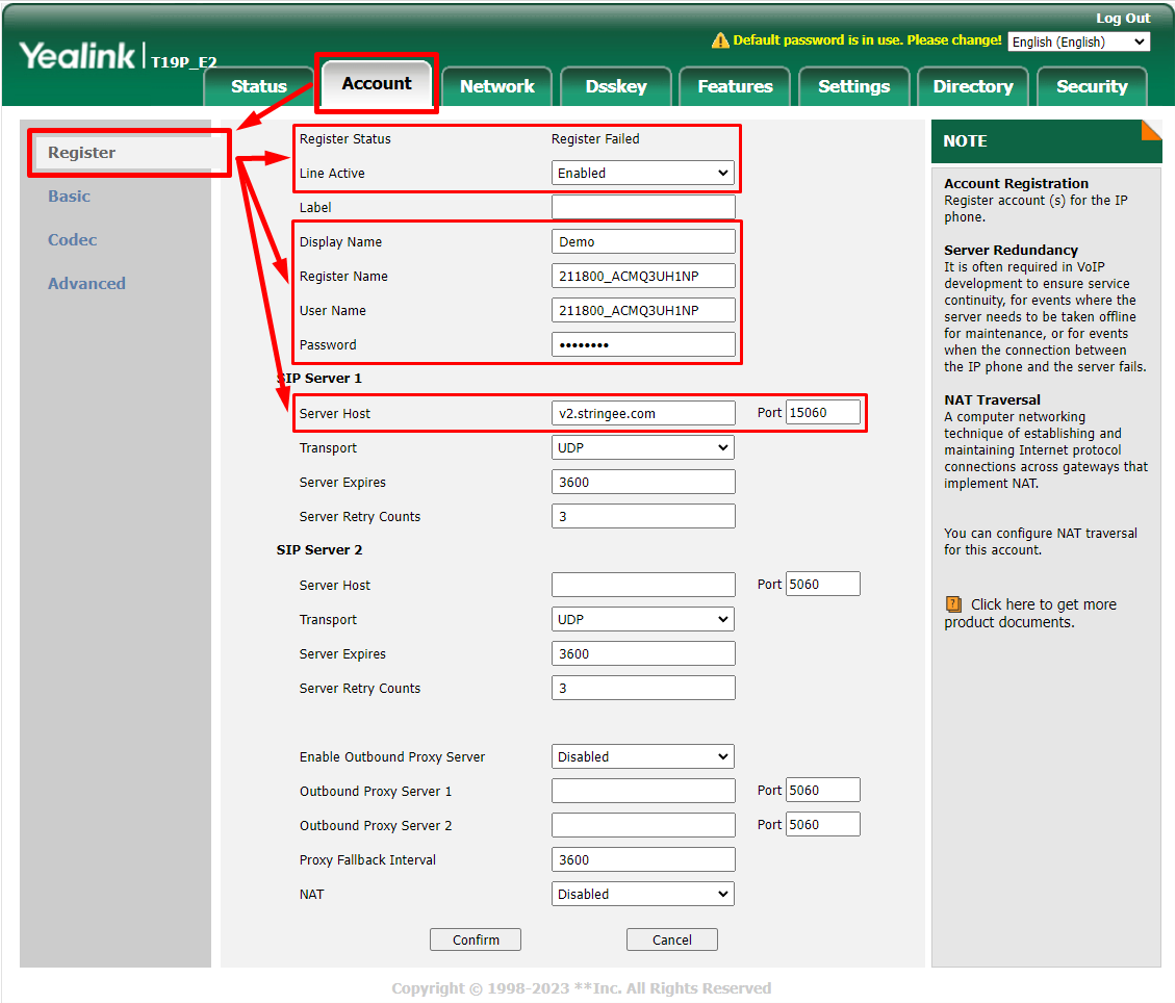This screenshot has width=1175, height=1003.
Task: Open the Line Active dropdown
Action: click(643, 173)
